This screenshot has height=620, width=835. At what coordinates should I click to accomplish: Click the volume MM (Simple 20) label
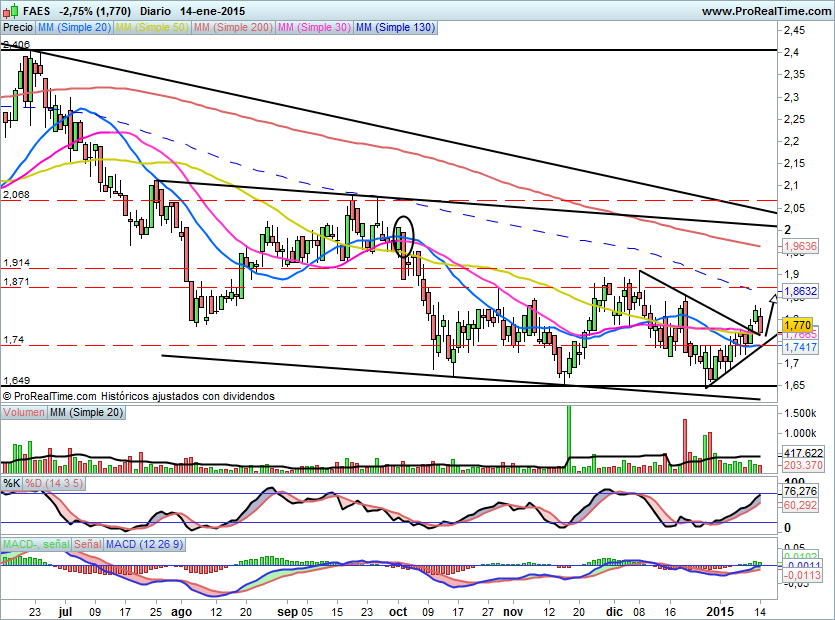coord(88,412)
